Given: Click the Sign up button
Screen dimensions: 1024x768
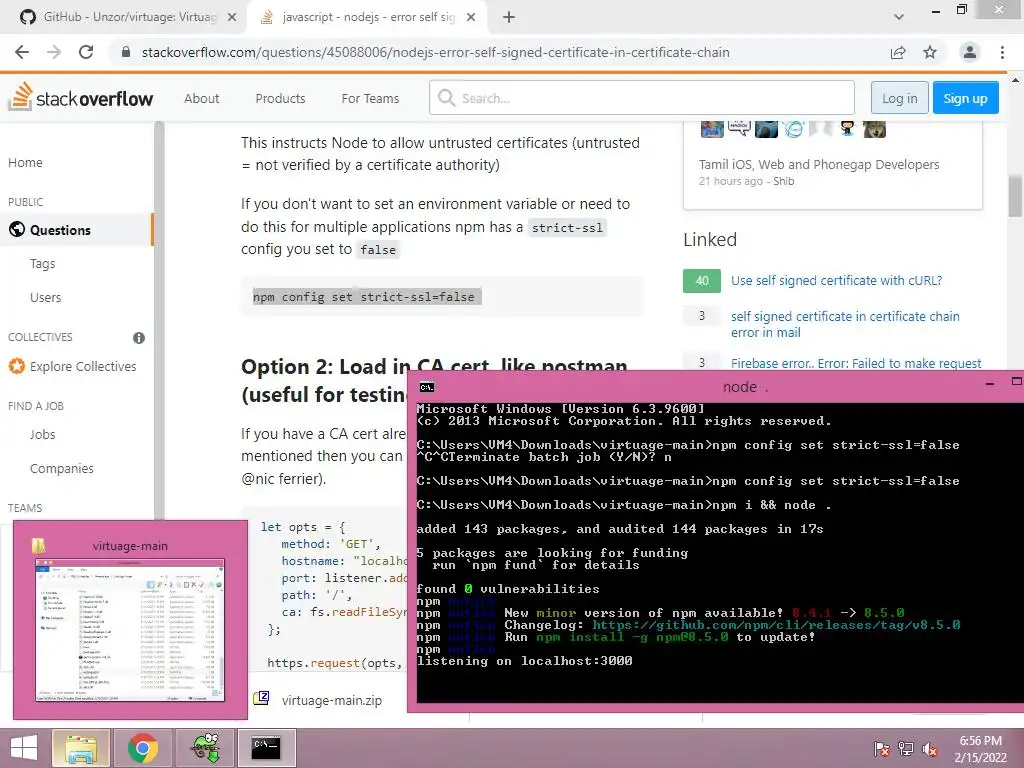Looking at the screenshot, I should click(965, 98).
